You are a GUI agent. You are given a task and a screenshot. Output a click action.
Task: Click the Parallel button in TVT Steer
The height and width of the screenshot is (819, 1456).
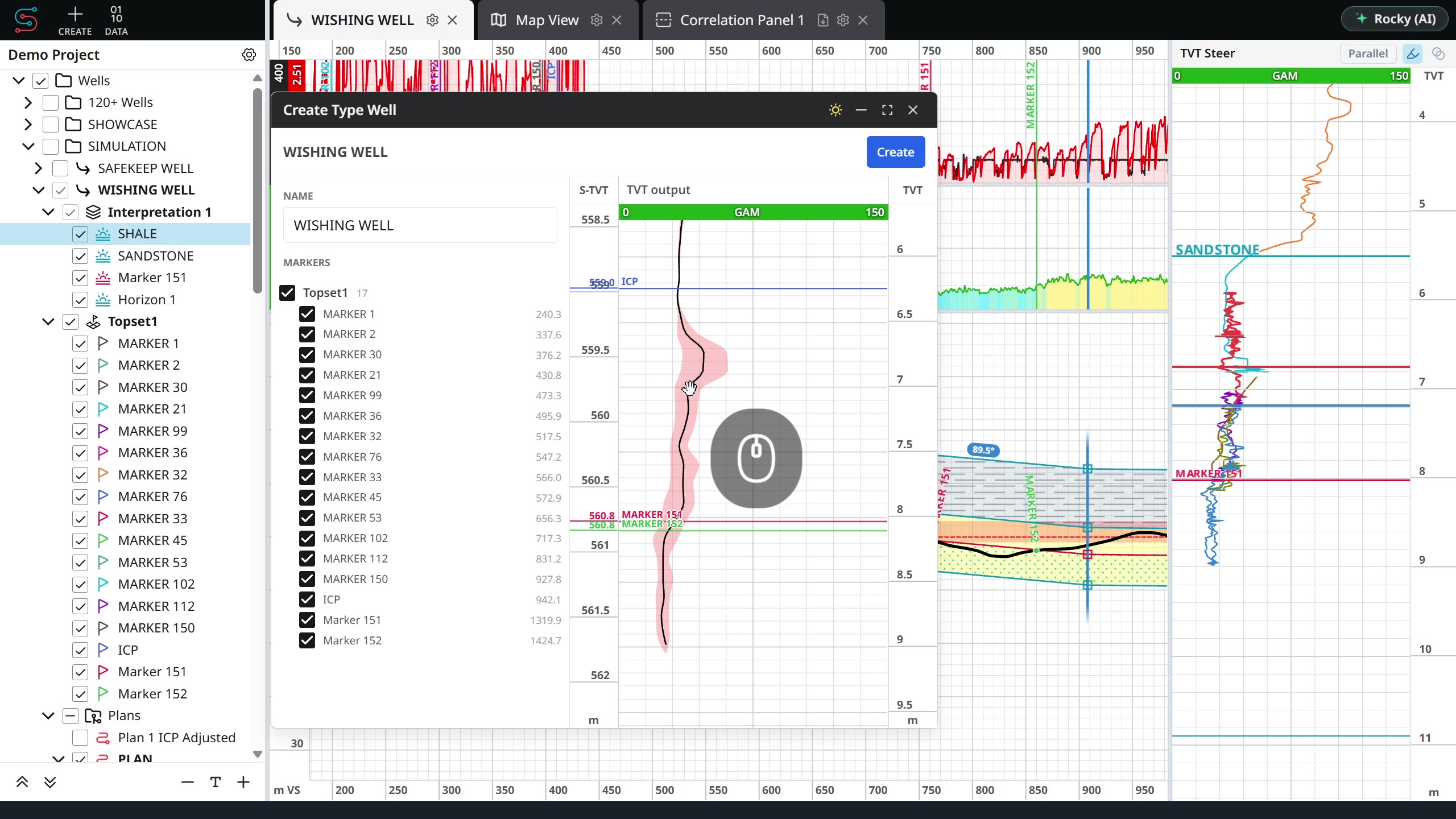pyautogui.click(x=1368, y=53)
